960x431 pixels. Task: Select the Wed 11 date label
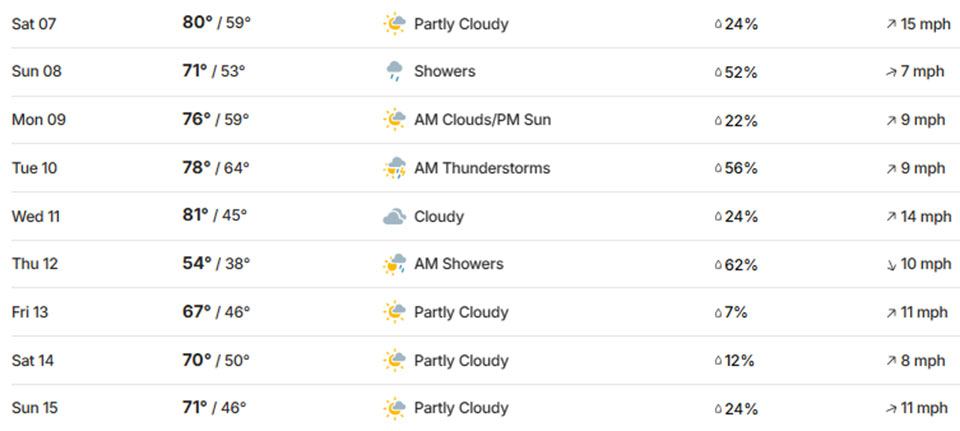click(34, 217)
